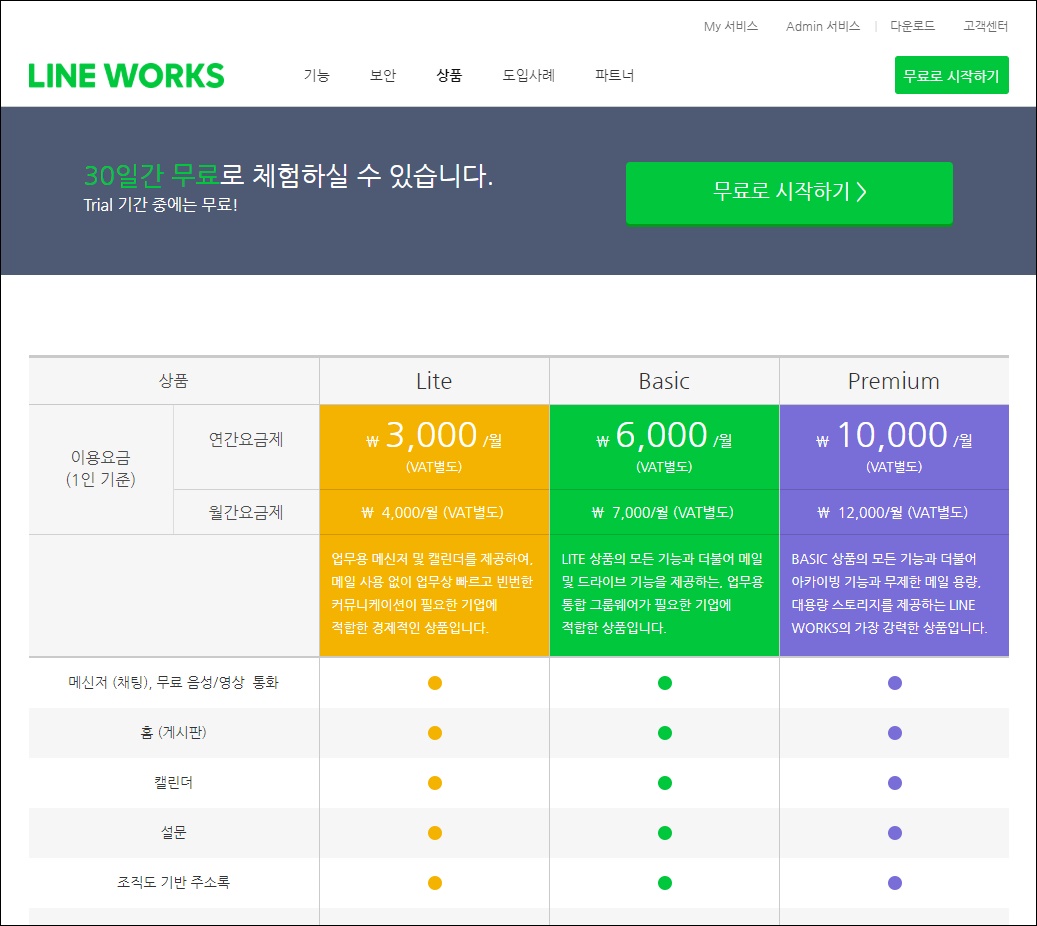The height and width of the screenshot is (926, 1037).
Task: Click the Basic green dot for 설문 row
Action: [665, 833]
